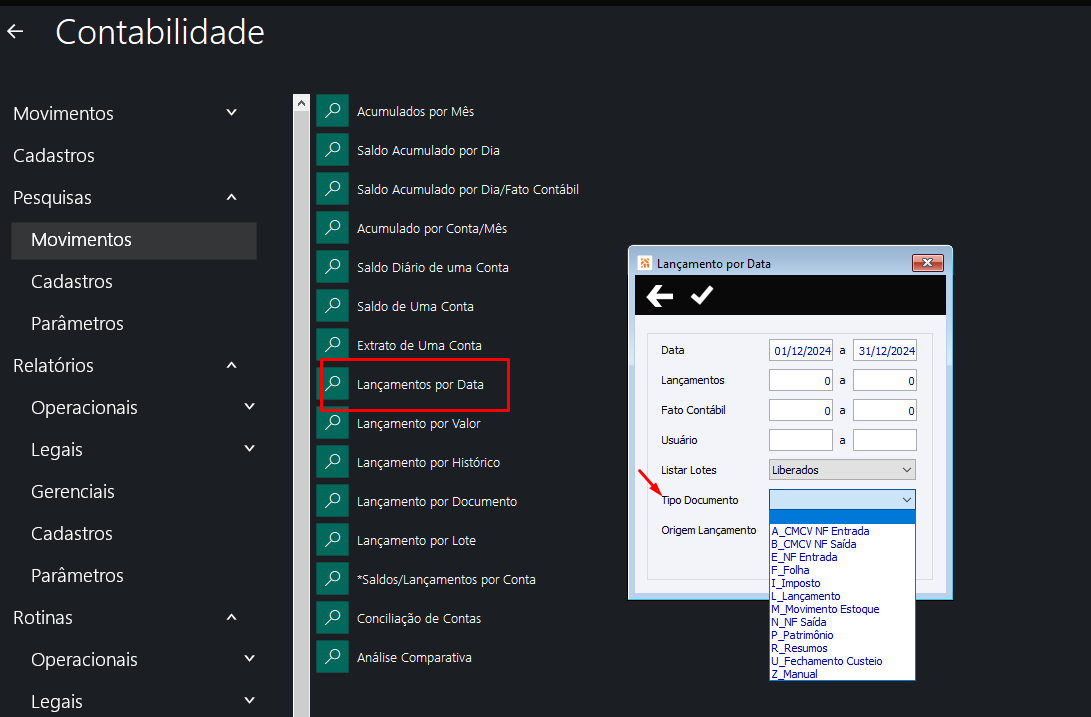Image resolution: width=1091 pixels, height=717 pixels.
Task: Choose A_CMCV NF Entrada option
Action: pyautogui.click(x=842, y=531)
